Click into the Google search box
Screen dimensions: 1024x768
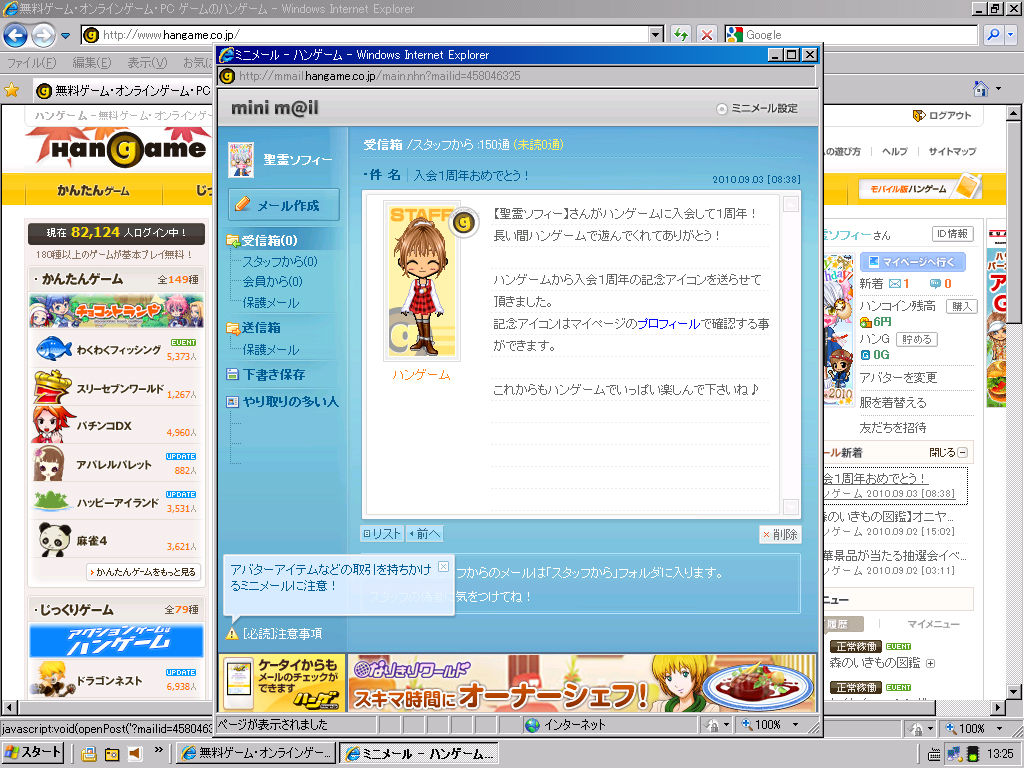pos(860,35)
